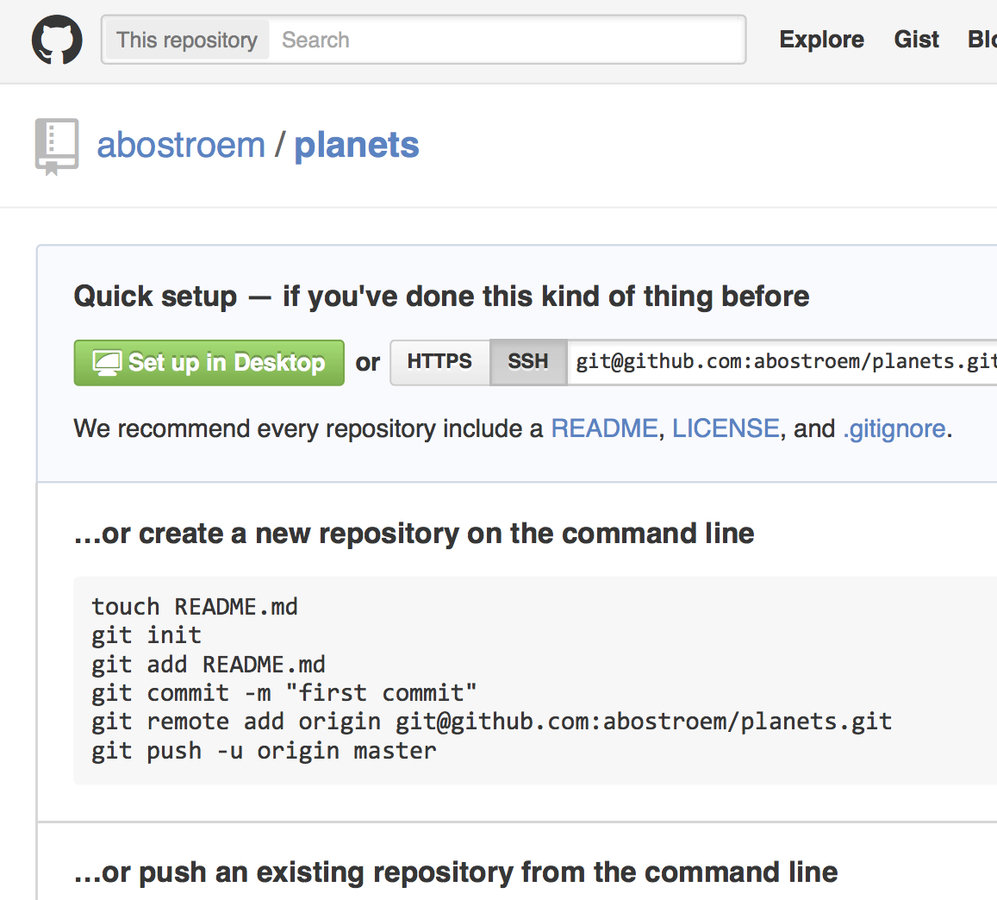Click the 'This repository' search scope label
The height and width of the screenshot is (900, 997).
point(186,40)
